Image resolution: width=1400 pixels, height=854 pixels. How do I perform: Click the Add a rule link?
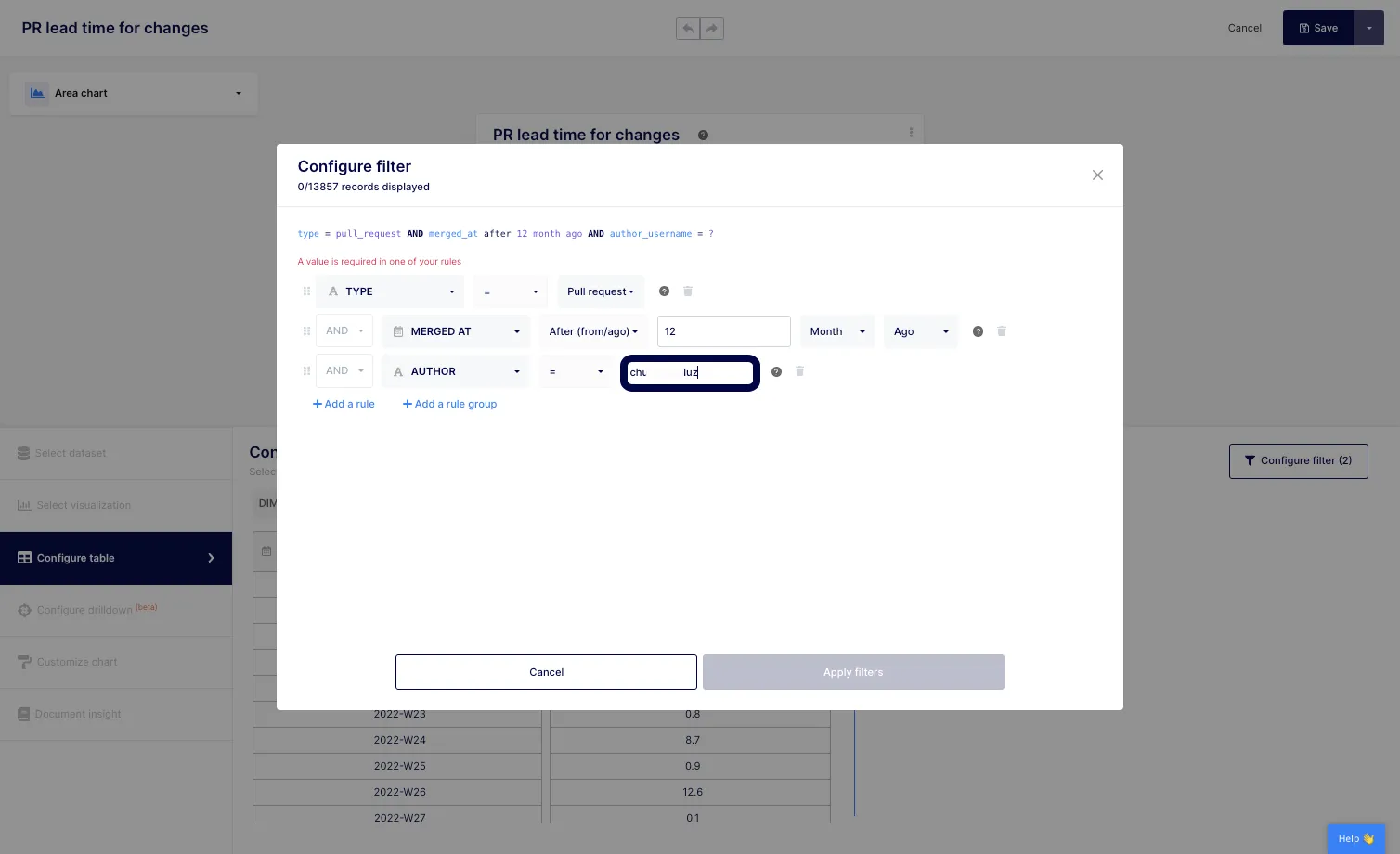pyautogui.click(x=344, y=404)
